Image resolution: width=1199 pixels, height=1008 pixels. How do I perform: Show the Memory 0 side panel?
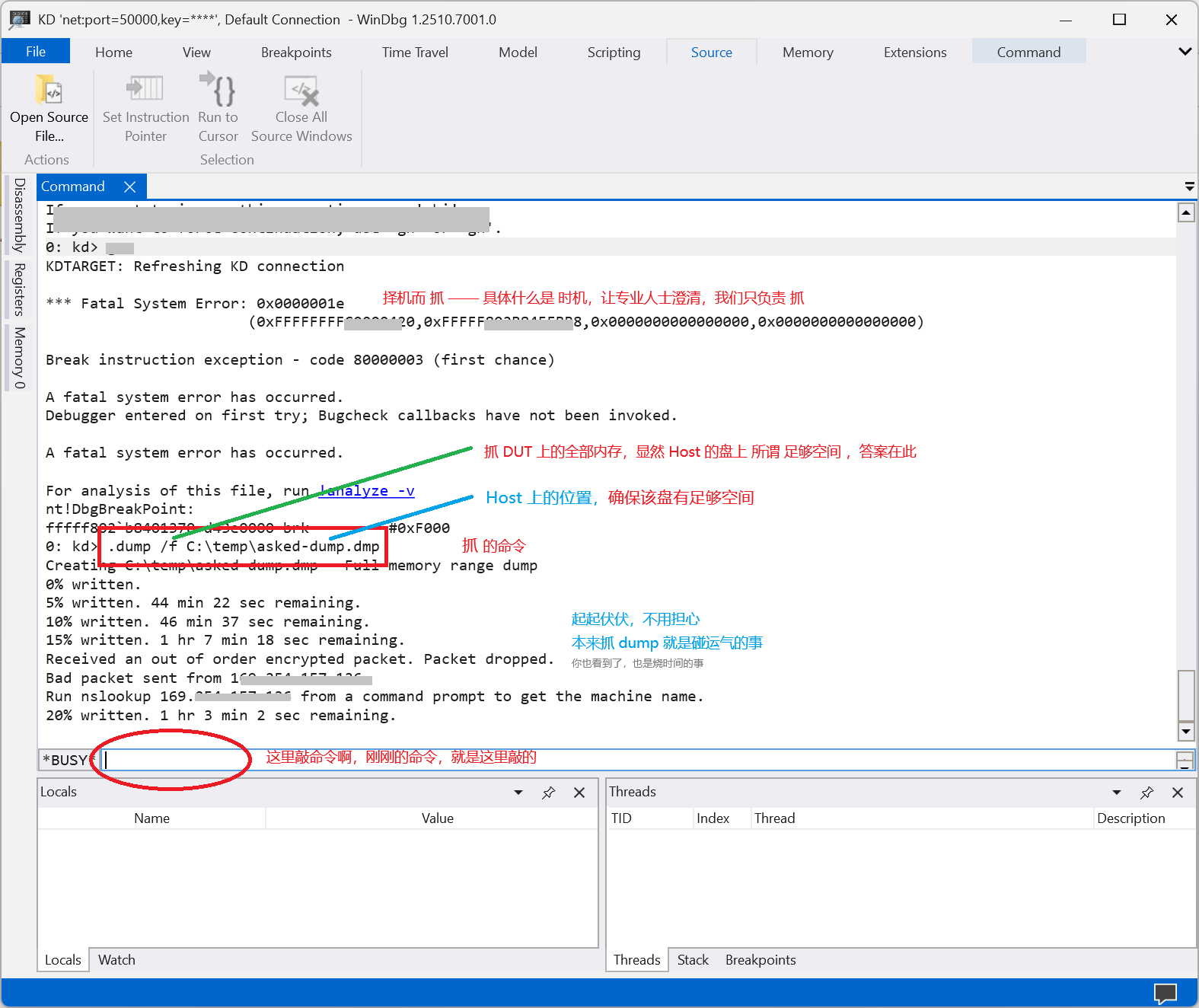tap(20, 357)
